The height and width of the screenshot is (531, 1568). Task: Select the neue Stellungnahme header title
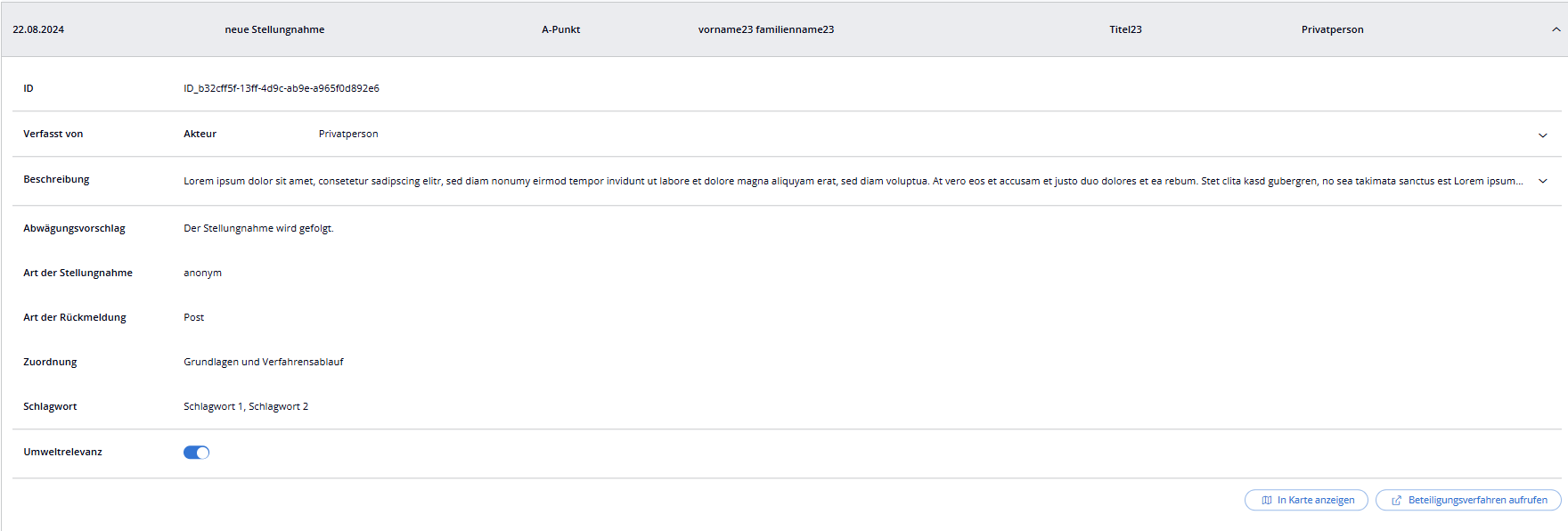click(274, 29)
